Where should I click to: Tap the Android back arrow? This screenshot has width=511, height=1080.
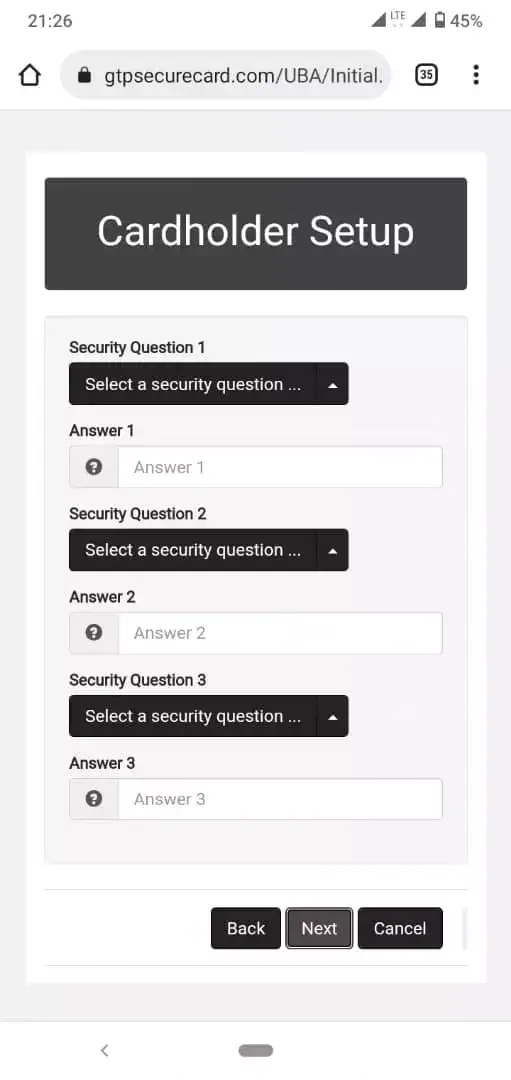pyautogui.click(x=105, y=1050)
